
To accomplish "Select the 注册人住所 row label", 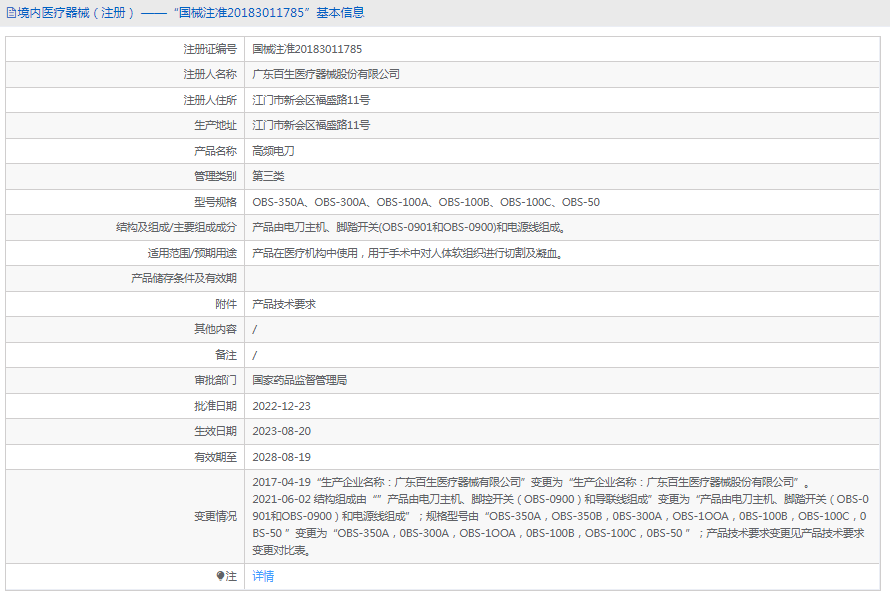I will click(x=210, y=100).
